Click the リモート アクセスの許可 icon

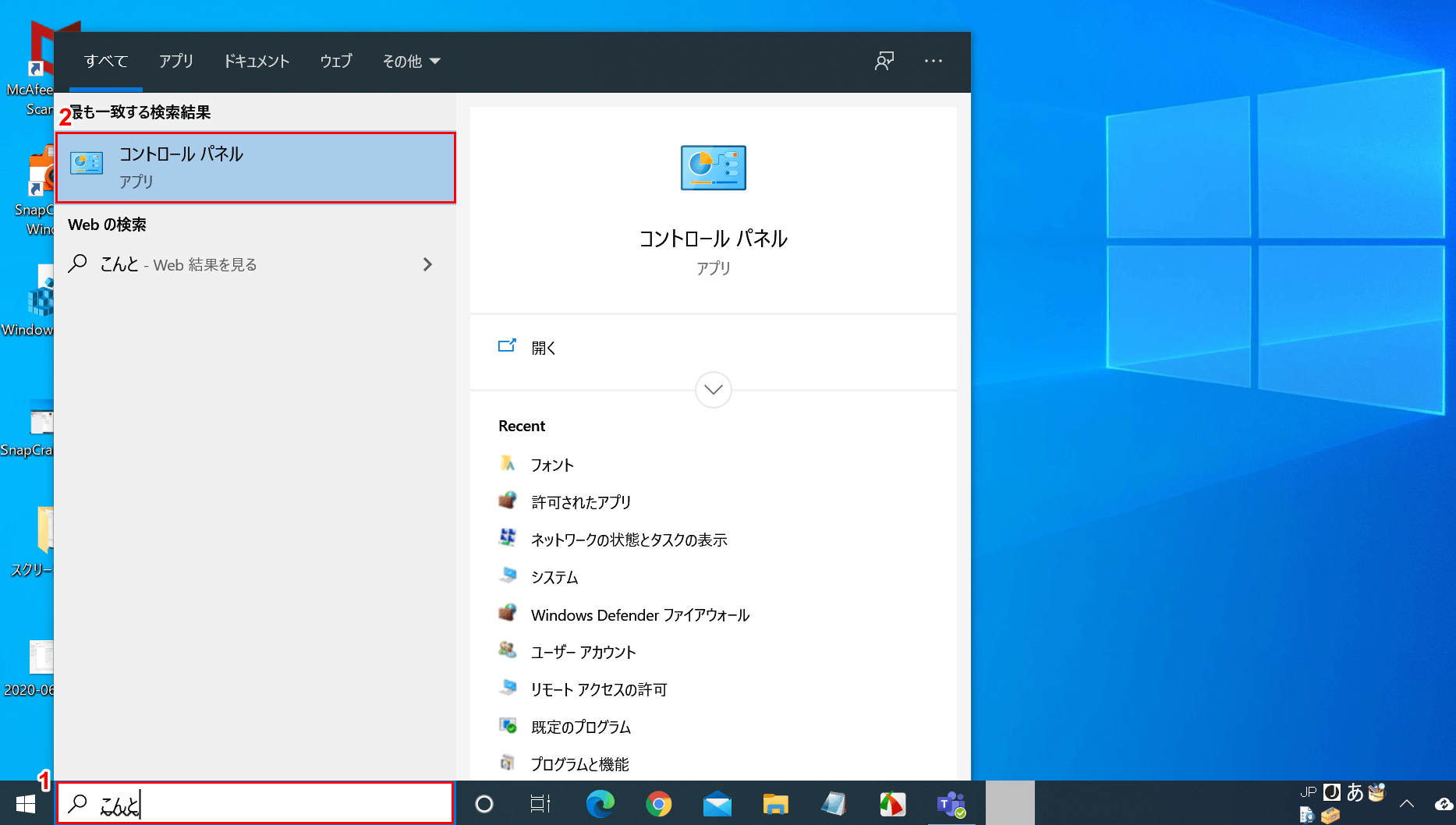tap(508, 689)
